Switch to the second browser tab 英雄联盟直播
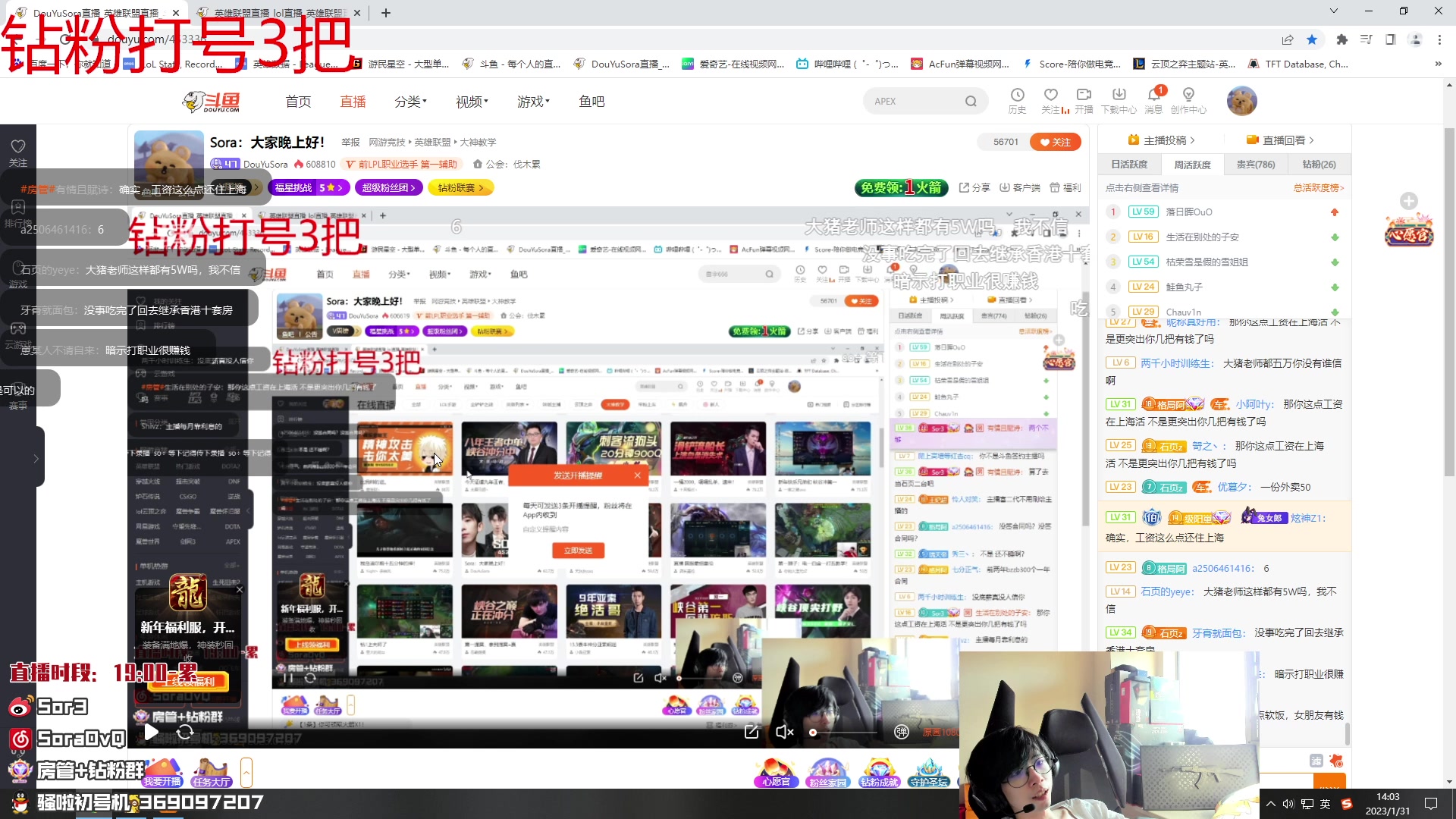Viewport: 1456px width, 819px height. click(x=278, y=13)
